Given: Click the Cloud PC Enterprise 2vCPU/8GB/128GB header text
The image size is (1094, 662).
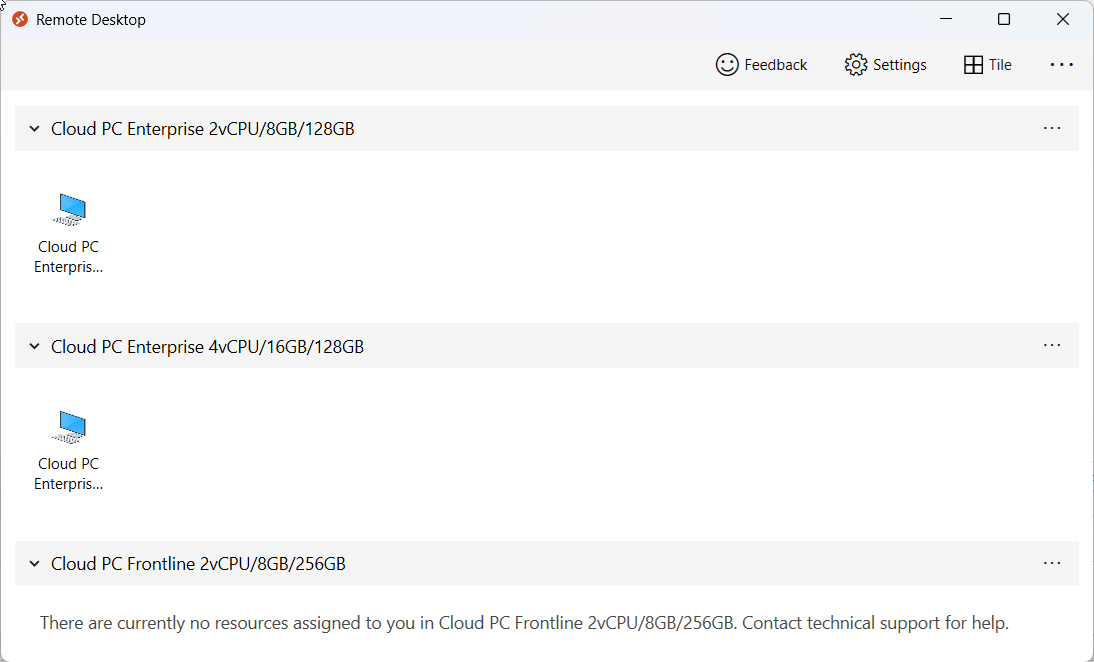Looking at the screenshot, I should (x=202, y=129).
